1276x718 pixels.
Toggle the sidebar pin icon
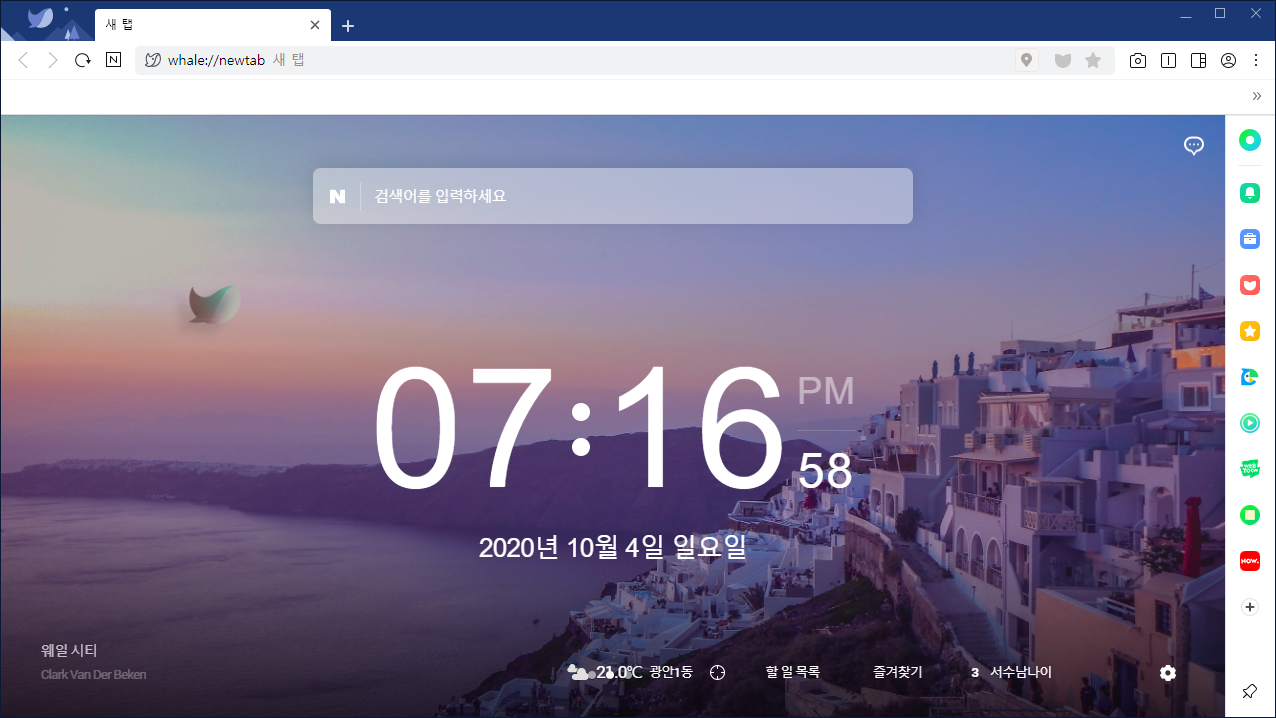[x=1250, y=691]
